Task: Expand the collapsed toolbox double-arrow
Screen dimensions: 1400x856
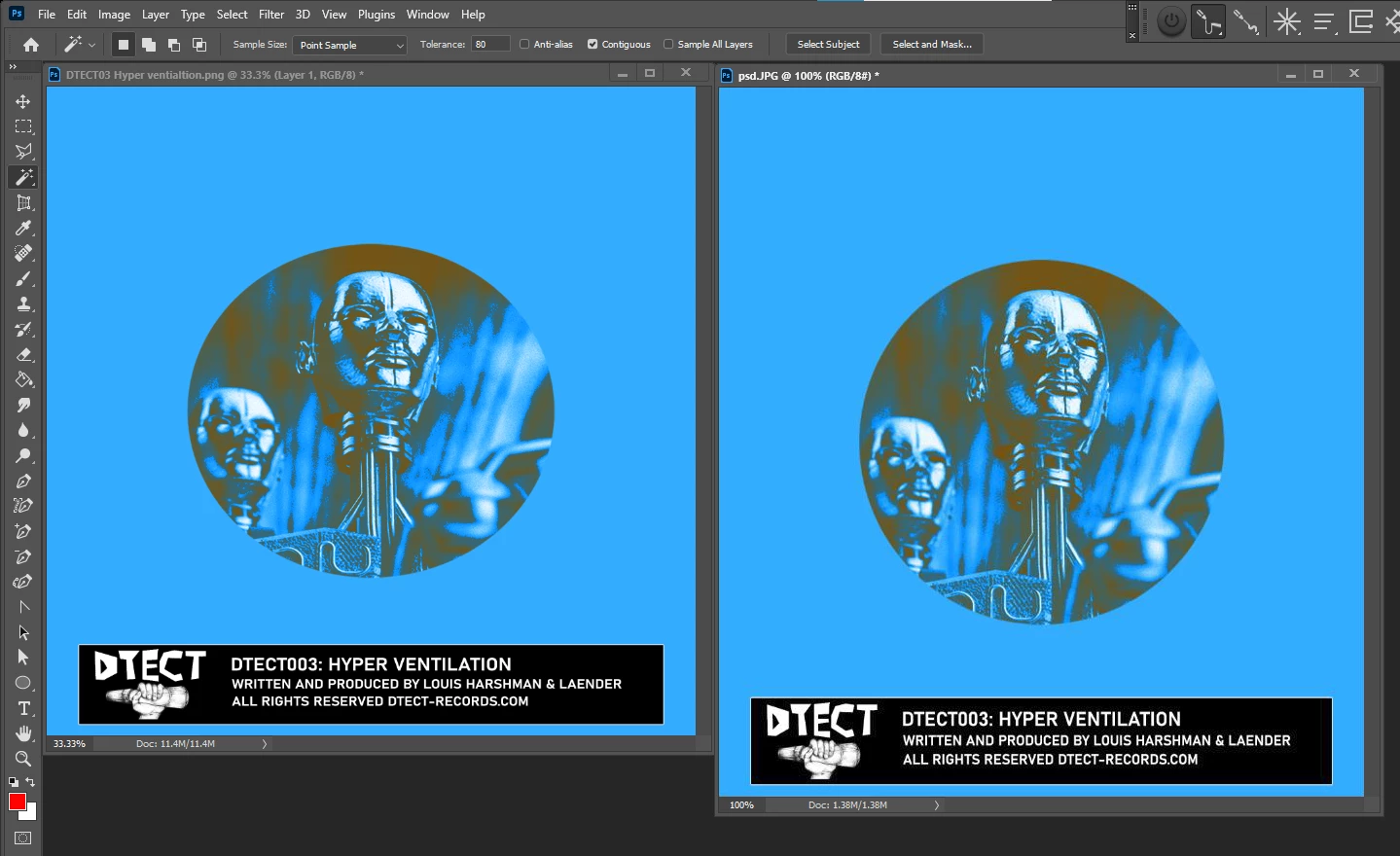Action: [x=13, y=67]
